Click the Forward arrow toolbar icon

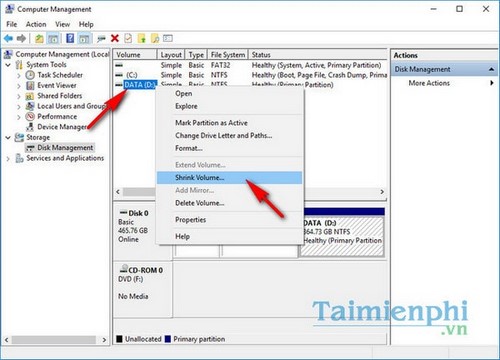(x=21, y=39)
